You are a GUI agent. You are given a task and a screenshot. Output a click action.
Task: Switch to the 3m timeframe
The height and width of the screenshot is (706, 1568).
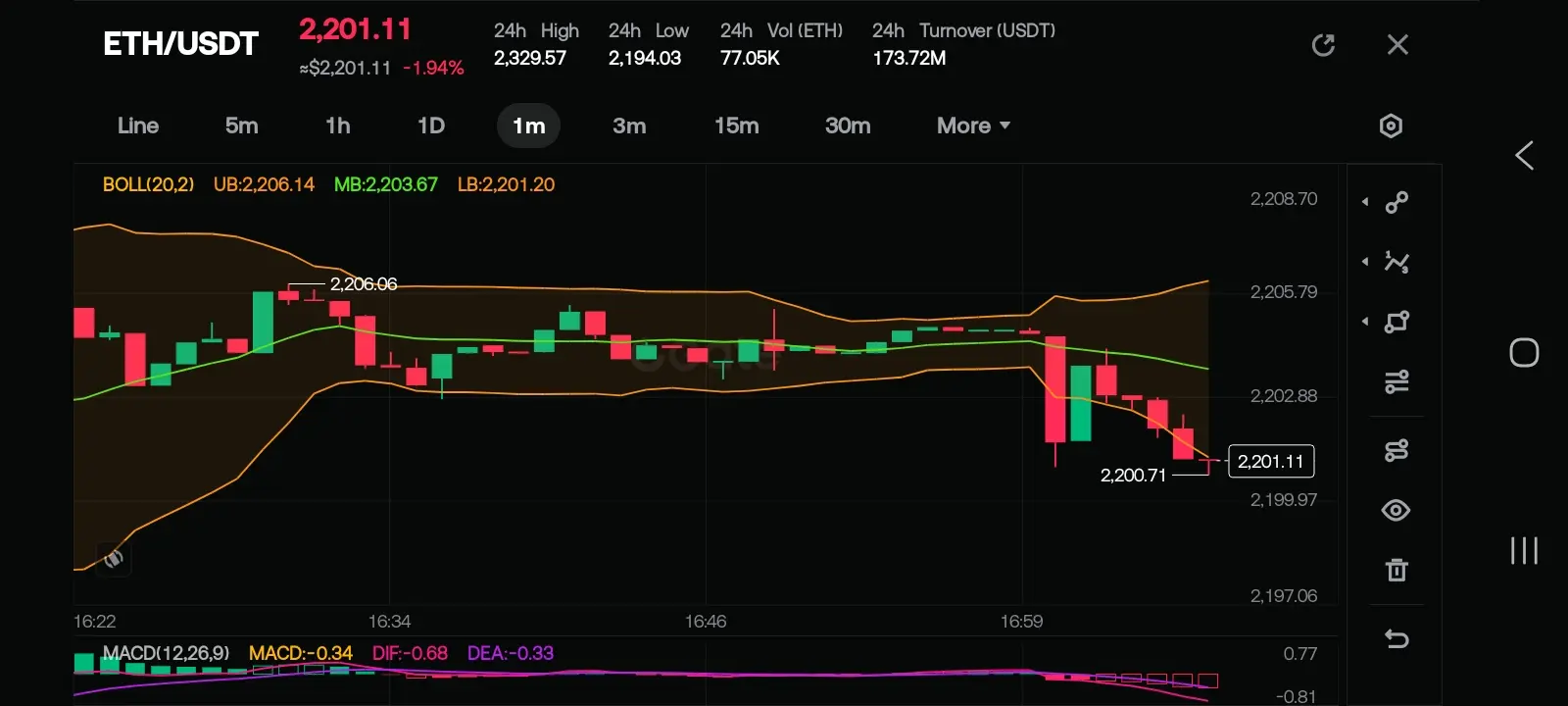[x=629, y=126]
